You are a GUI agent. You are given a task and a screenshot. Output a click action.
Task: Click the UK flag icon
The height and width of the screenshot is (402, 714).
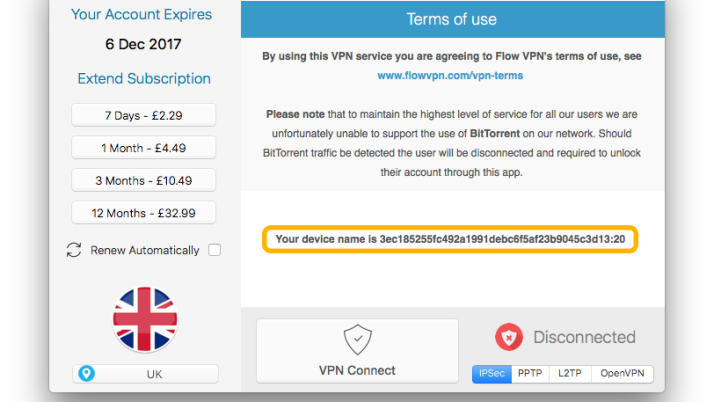pos(145,320)
